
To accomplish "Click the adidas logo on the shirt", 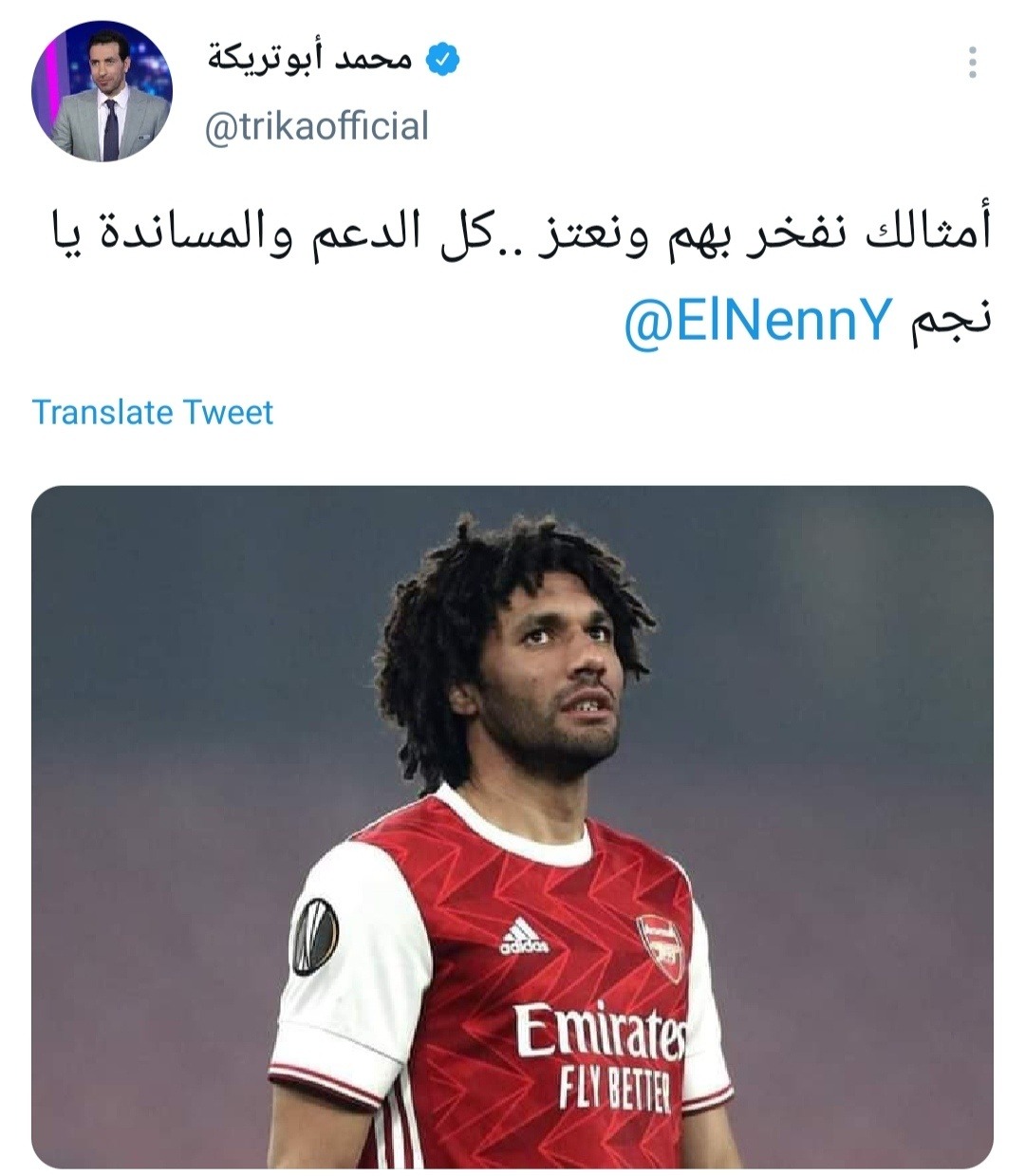I will (524, 937).
